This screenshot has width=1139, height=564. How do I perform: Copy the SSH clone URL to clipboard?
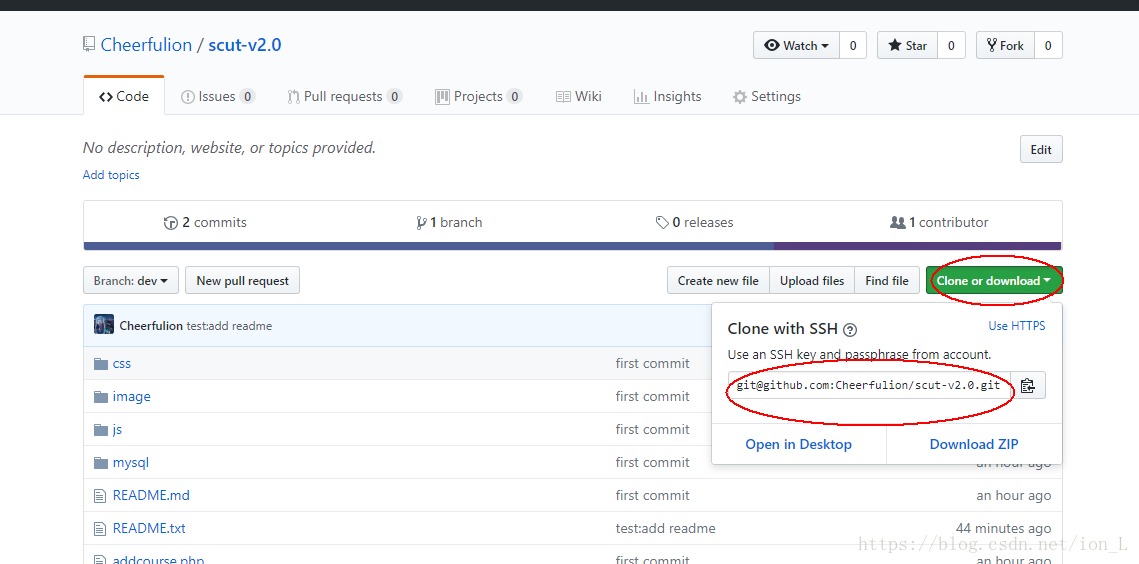1027,385
